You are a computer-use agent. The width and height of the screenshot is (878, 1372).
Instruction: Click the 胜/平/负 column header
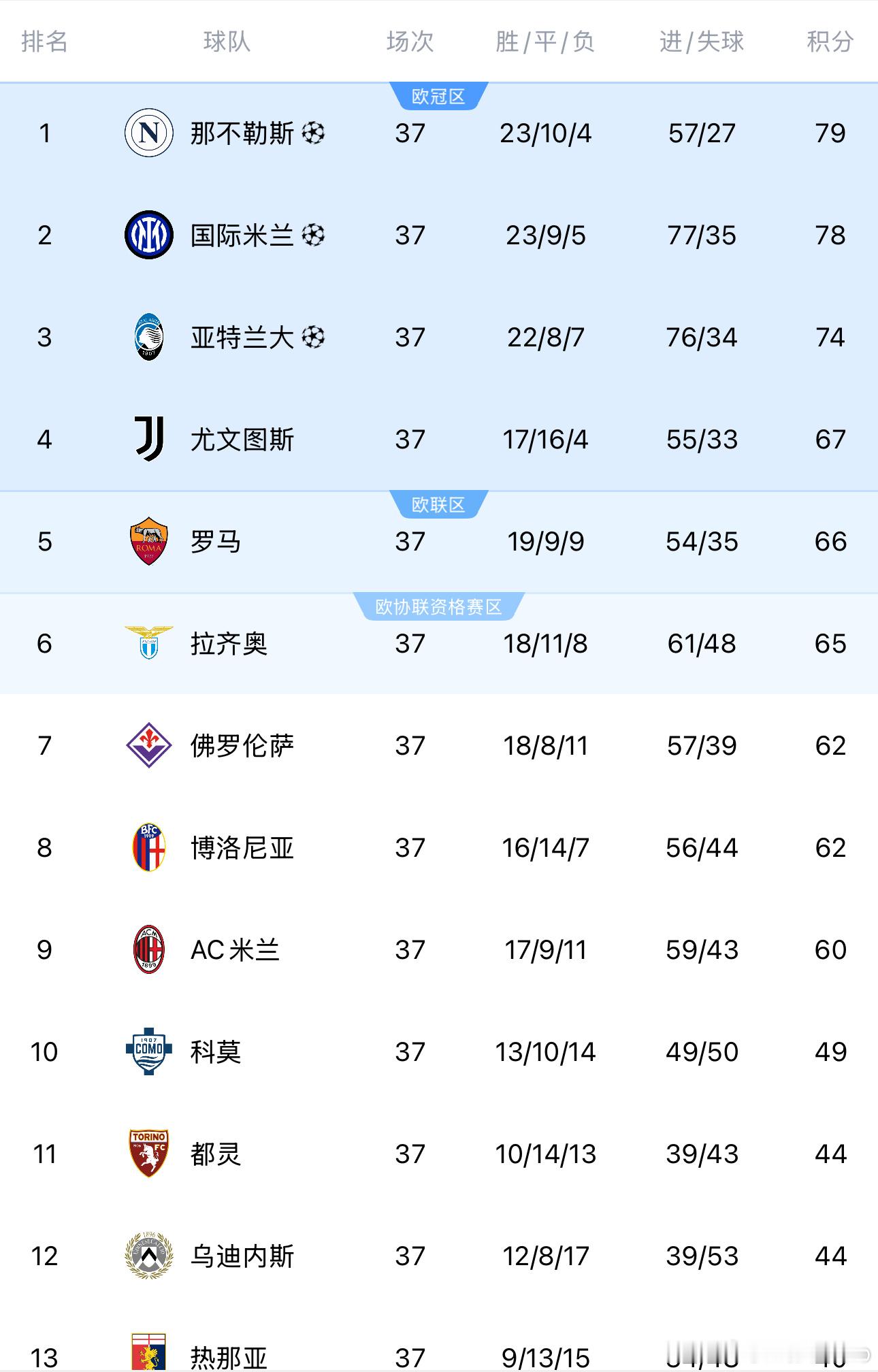tap(545, 42)
